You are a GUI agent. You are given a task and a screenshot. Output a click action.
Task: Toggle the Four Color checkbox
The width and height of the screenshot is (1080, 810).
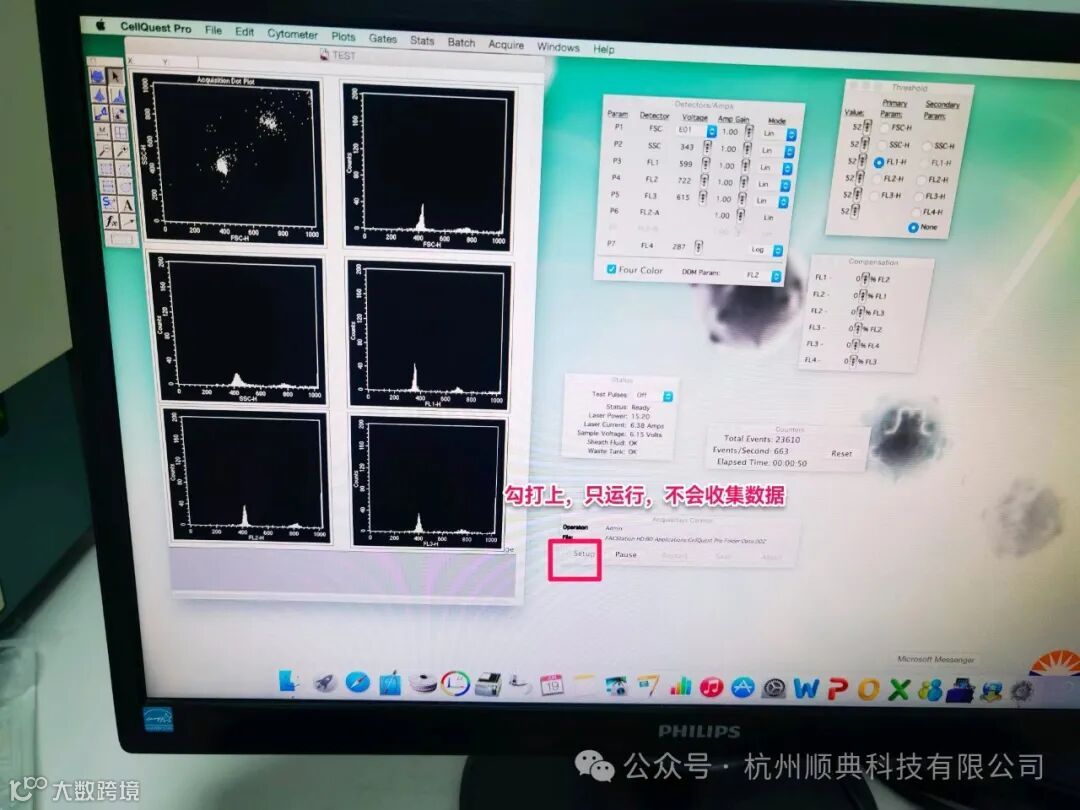click(x=612, y=269)
